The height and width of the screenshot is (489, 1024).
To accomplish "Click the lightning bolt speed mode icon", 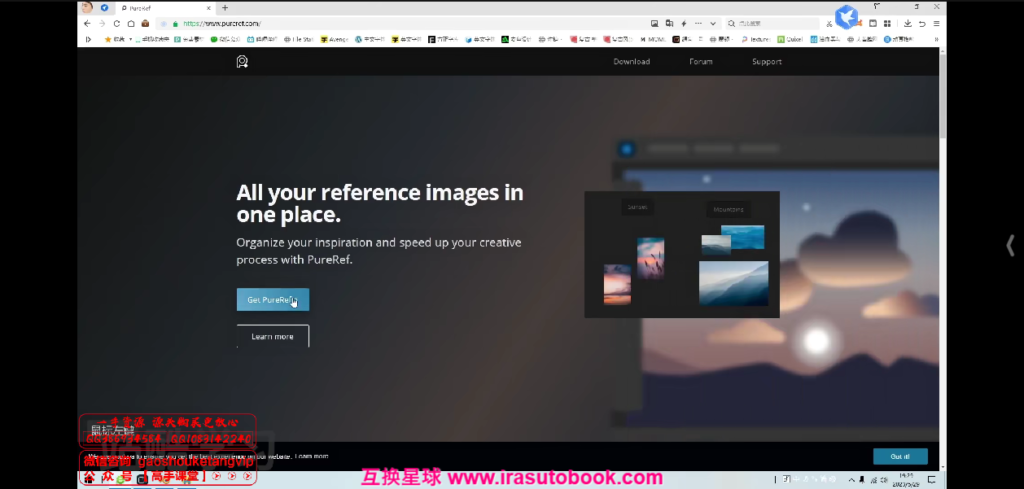I will pyautogui.click(x=684, y=24).
